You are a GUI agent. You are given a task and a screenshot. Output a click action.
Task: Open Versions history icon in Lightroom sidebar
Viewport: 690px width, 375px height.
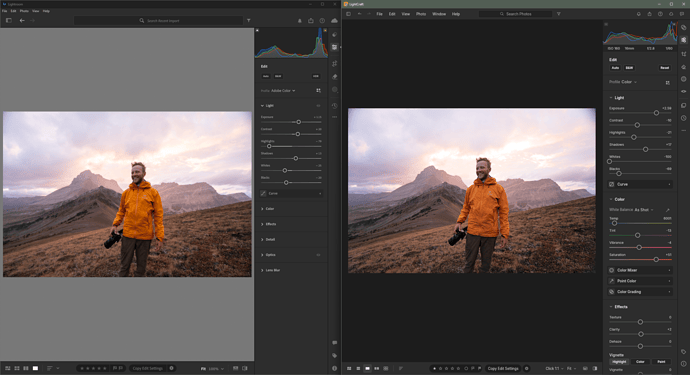pyautogui.click(x=334, y=106)
